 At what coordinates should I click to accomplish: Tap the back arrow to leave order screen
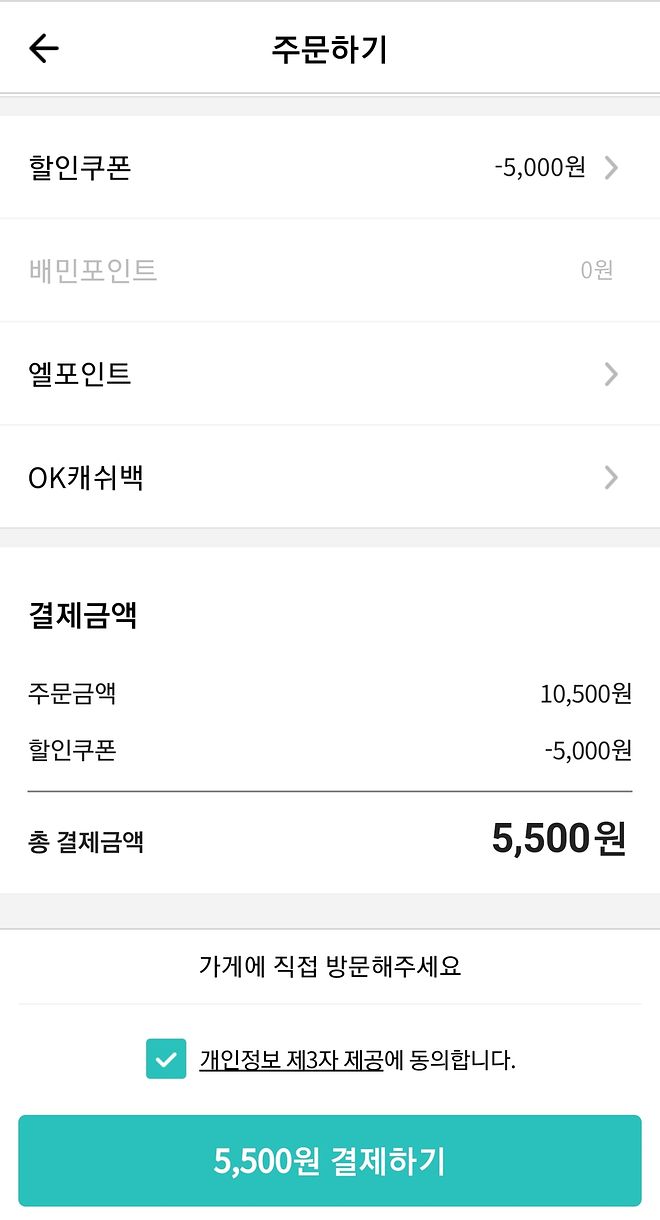44,48
